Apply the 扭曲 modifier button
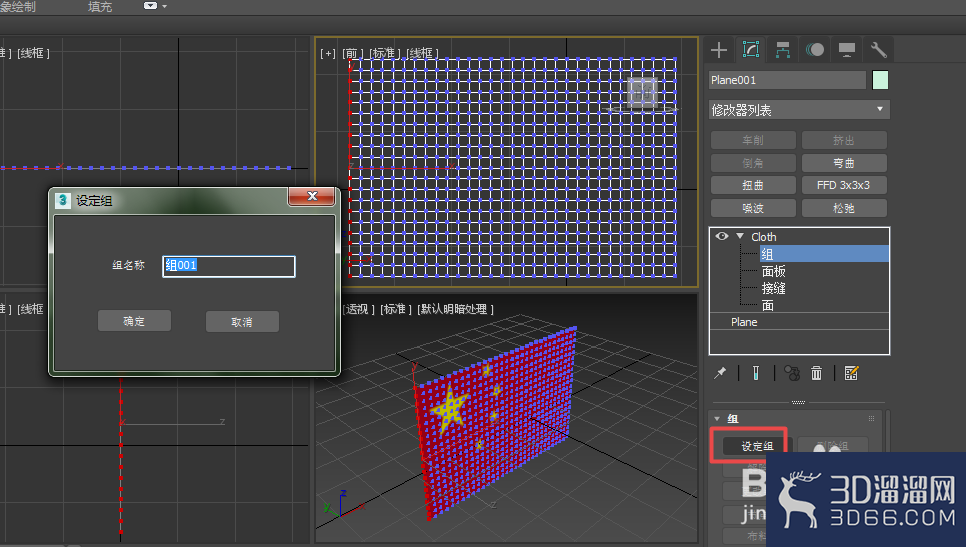 point(753,185)
